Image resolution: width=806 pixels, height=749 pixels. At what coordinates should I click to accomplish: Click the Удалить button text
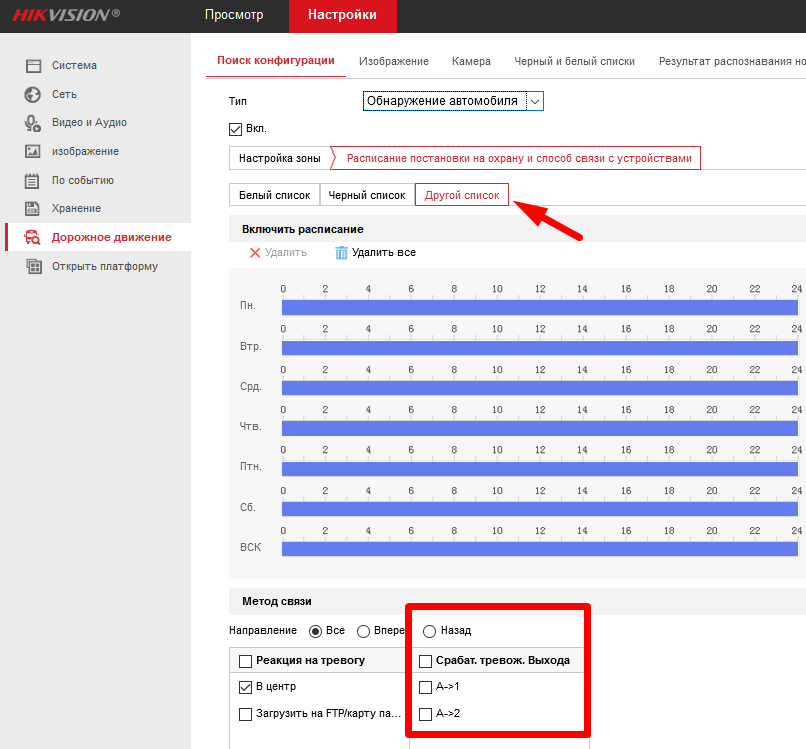pyautogui.click(x=286, y=252)
